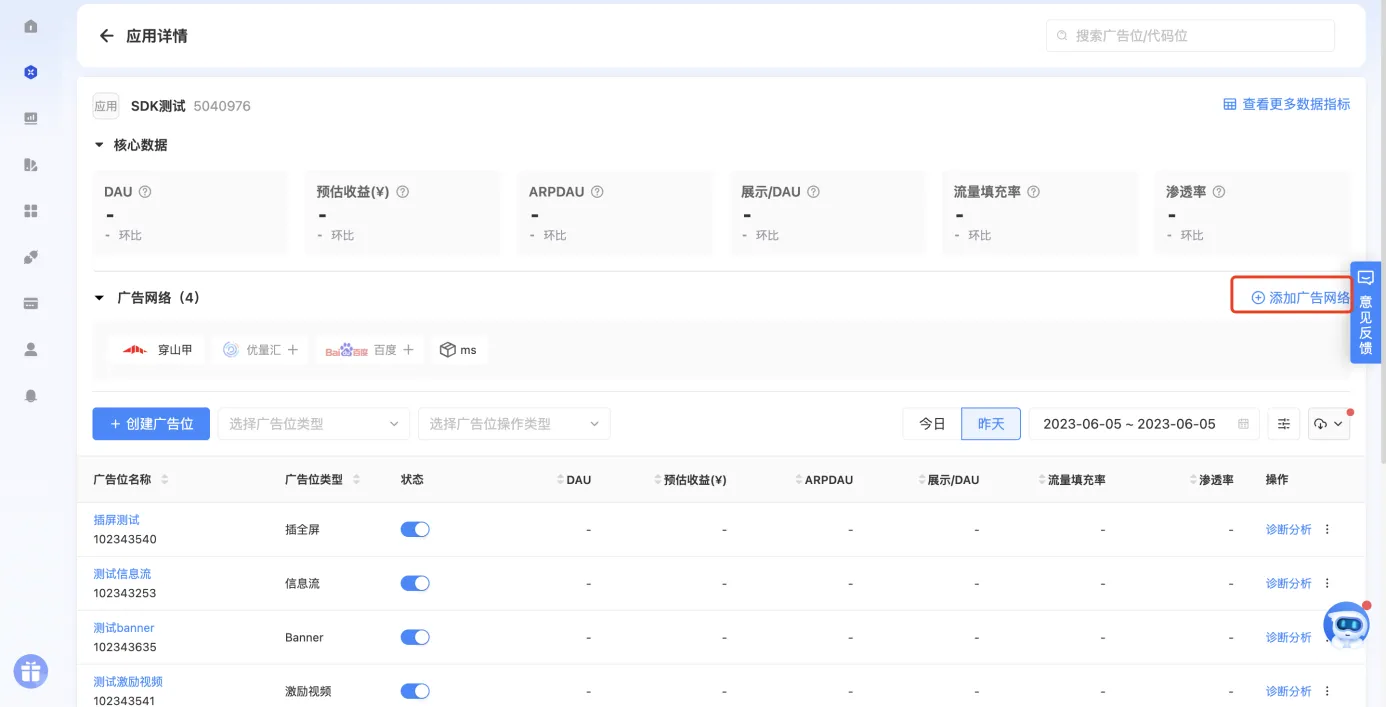Viewport: 1386px width, 707px height.
Task: Select the 百度 ad network
Action: click(370, 350)
